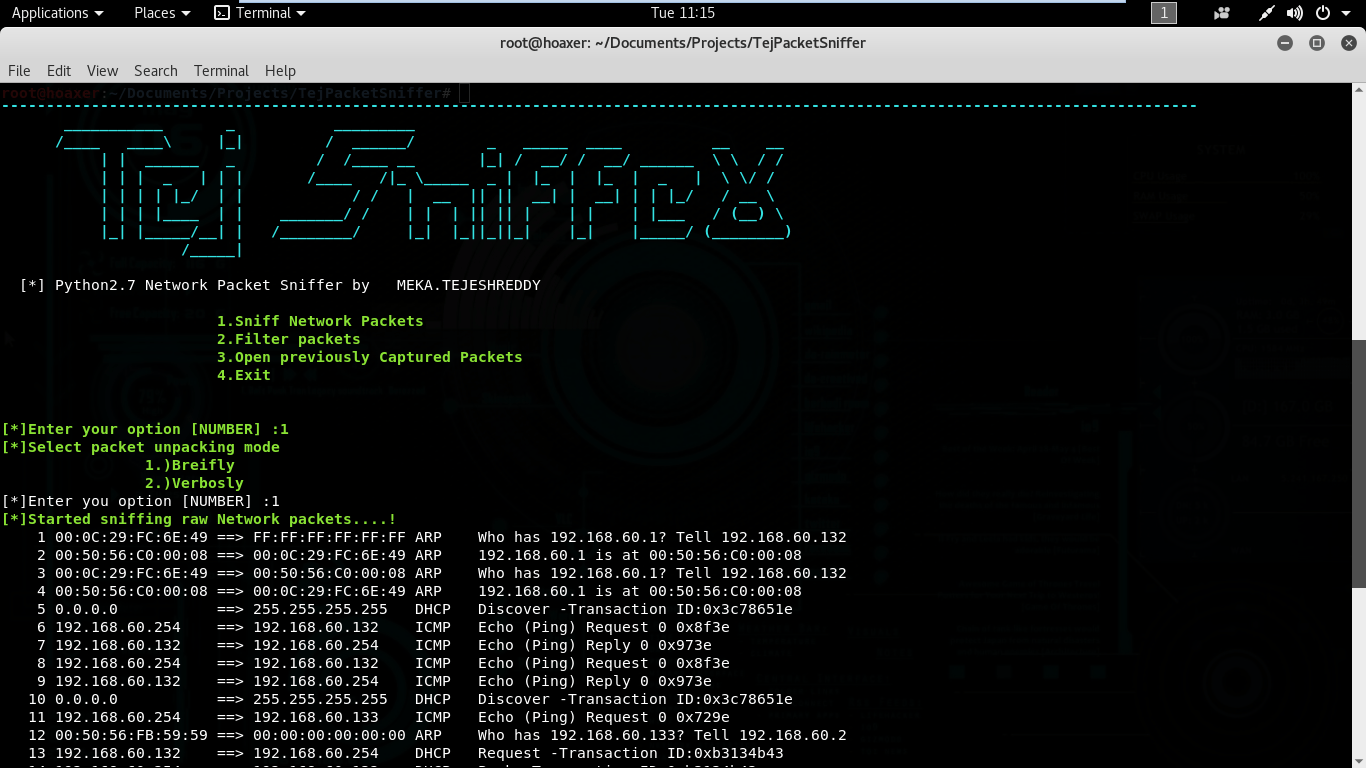Click the restore window button

point(1316,43)
